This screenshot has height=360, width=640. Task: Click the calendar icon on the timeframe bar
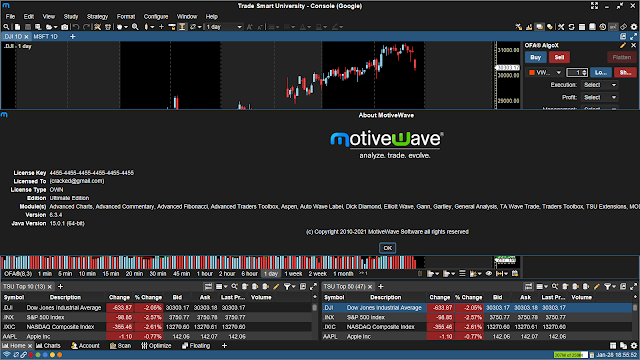point(515,273)
